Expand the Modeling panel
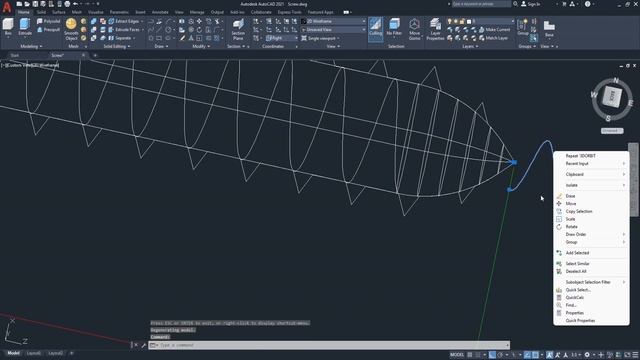Image resolution: width=640 pixels, height=360 pixels. pyautogui.click(x=31, y=47)
